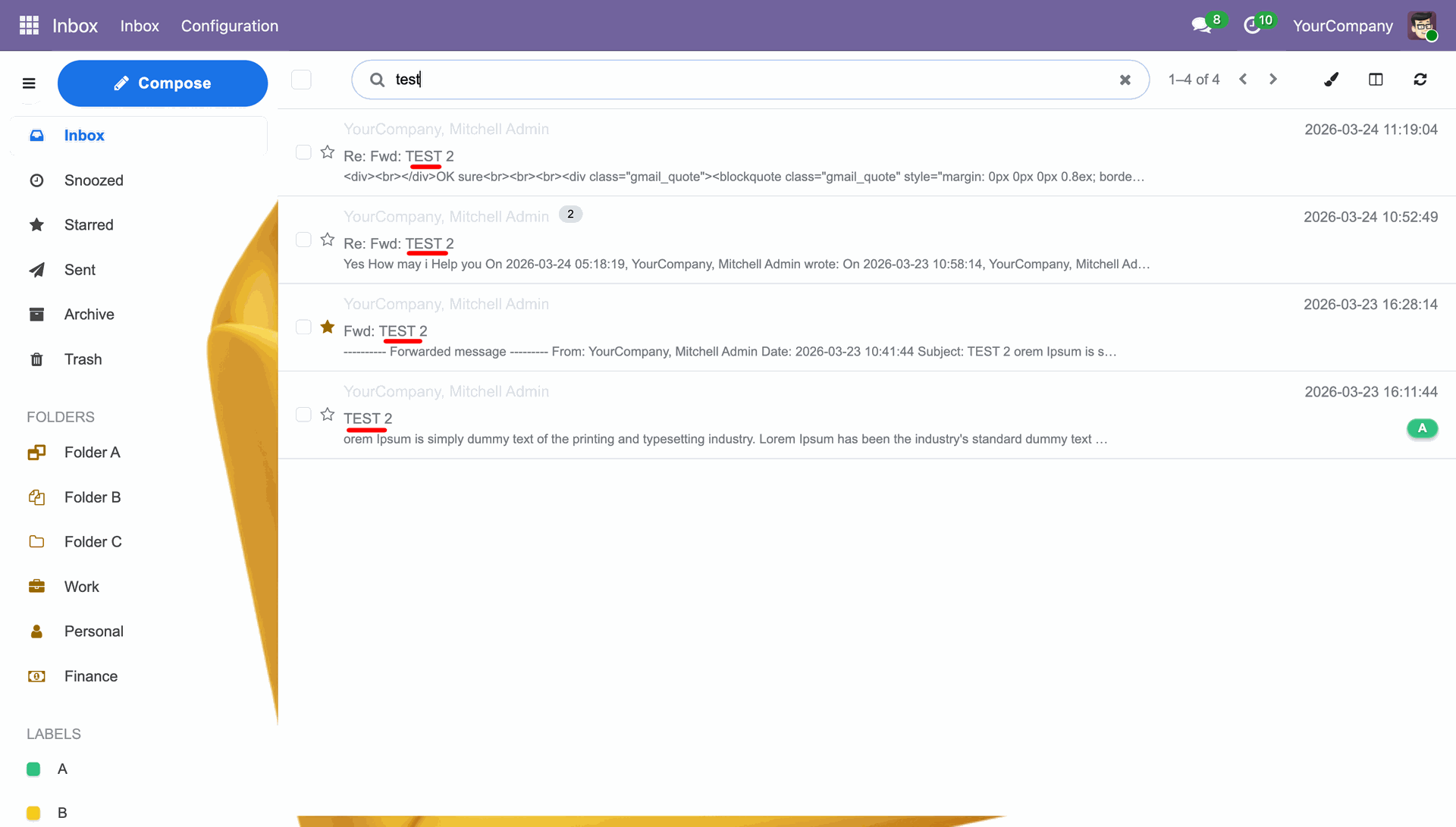This screenshot has height=827, width=1456.
Task: Open message starting with OK sure
Action: click(x=867, y=153)
